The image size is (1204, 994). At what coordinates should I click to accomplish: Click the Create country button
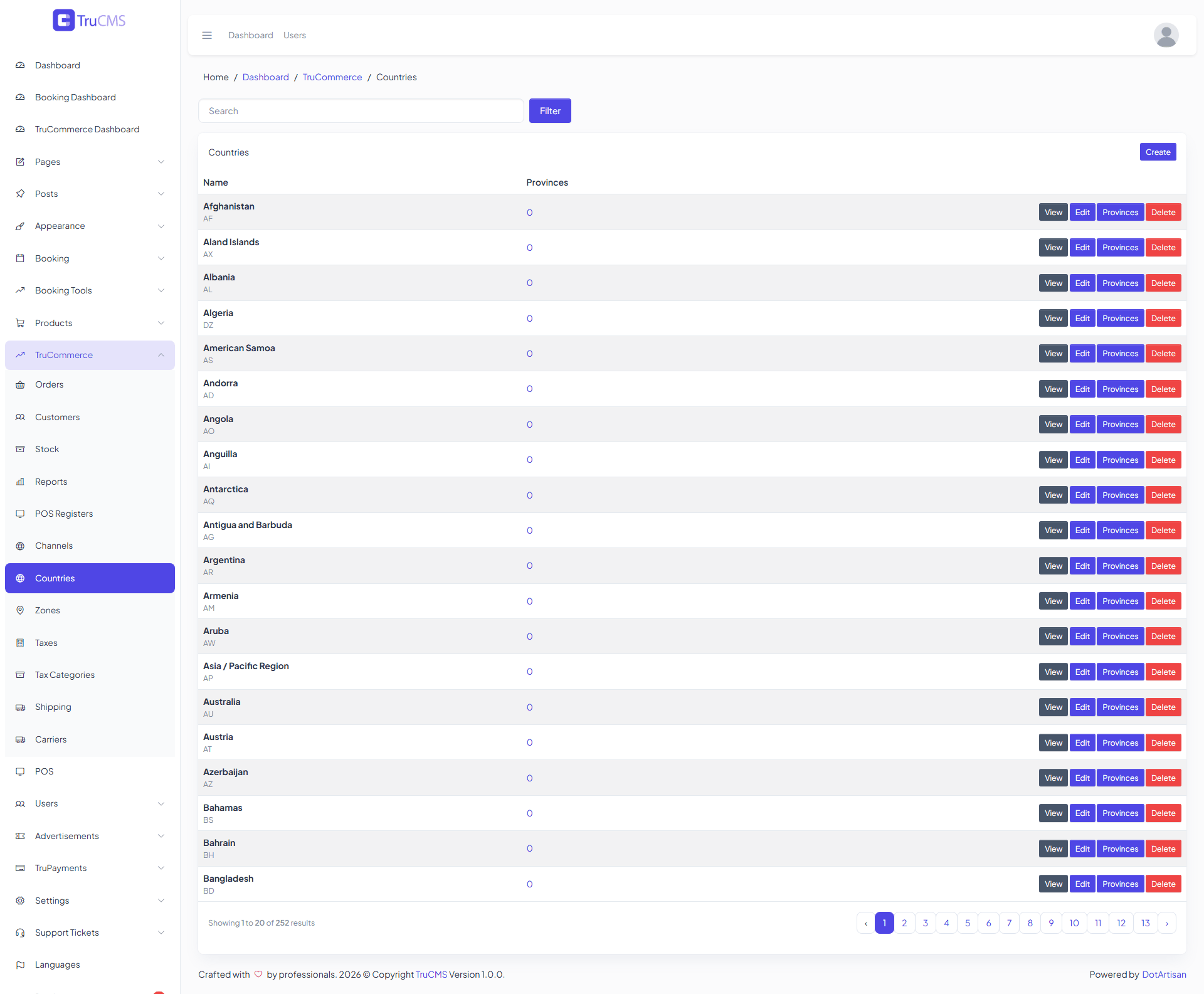[x=1158, y=152]
